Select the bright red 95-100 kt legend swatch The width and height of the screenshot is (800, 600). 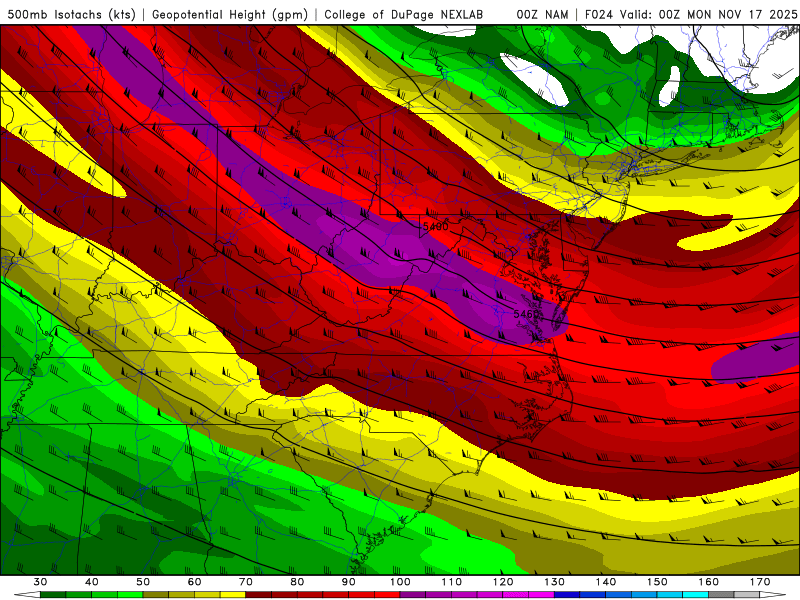pos(387,595)
